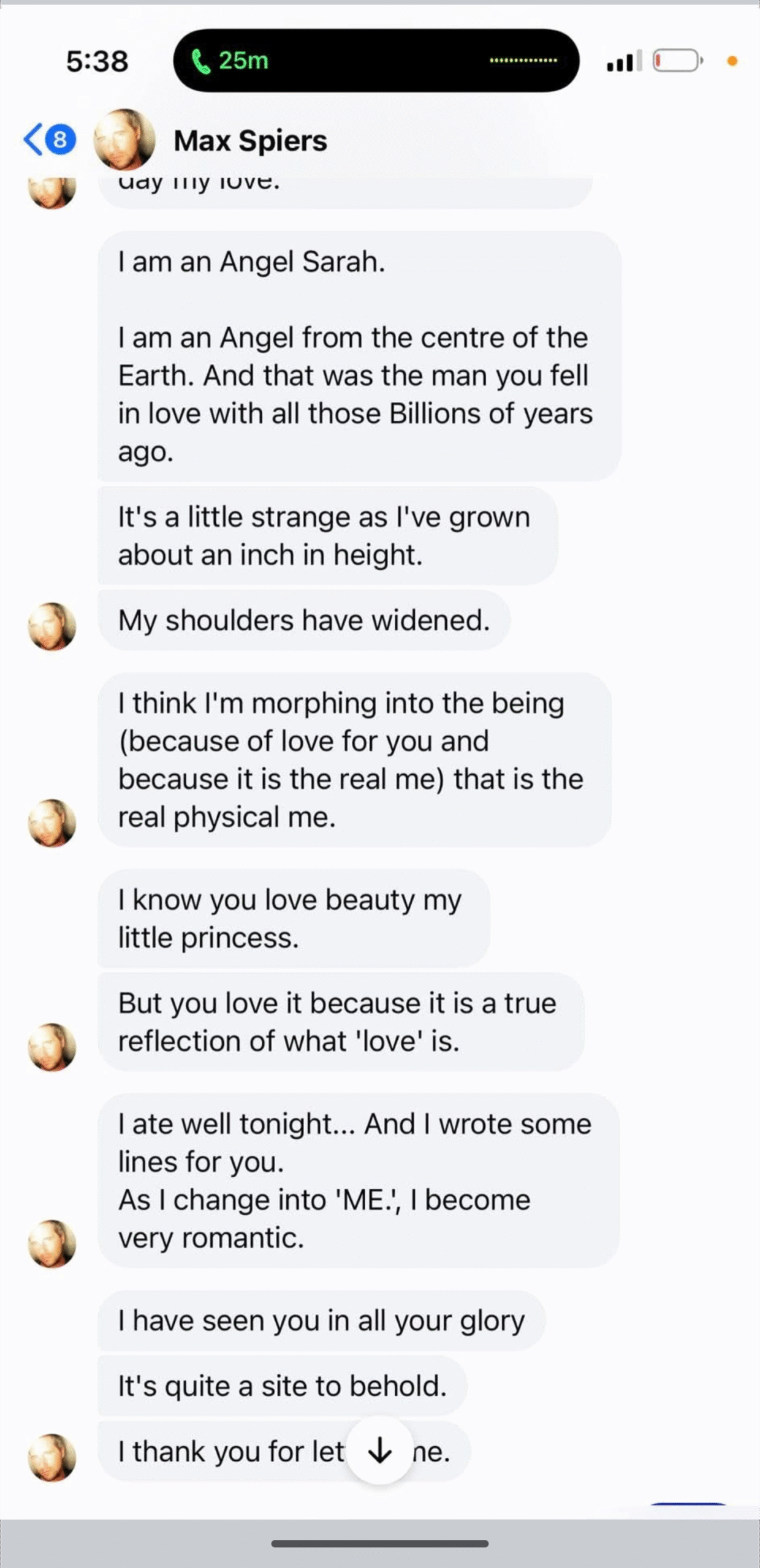Open the Max Spiers contact name
760x1568 pixels.
[x=250, y=141]
